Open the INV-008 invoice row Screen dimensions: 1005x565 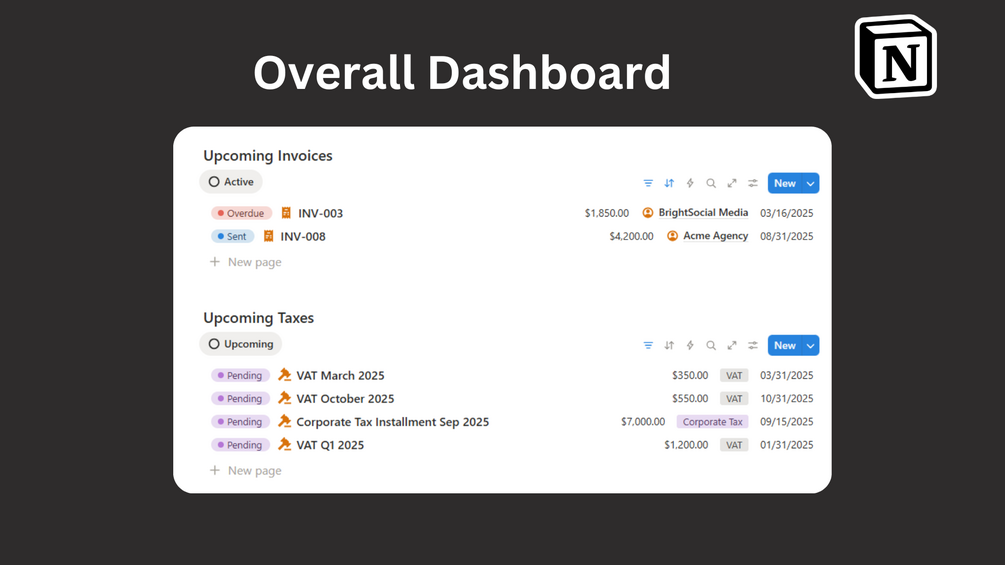302,237
